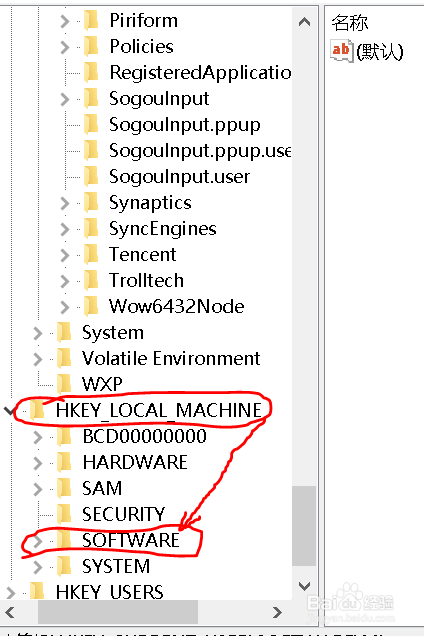The width and height of the screenshot is (424, 636).
Task: Click the HKEY_USERS folder icon
Action: point(38,592)
